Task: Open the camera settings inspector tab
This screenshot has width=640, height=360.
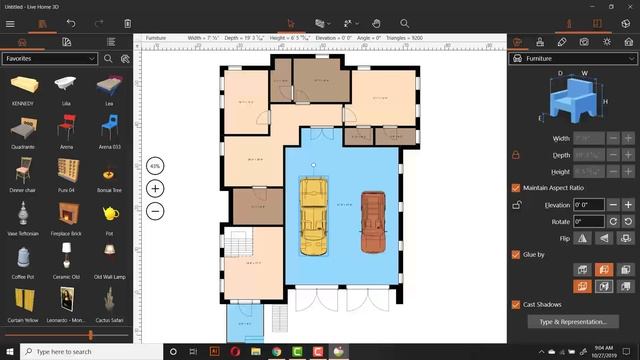Action: 584,42
